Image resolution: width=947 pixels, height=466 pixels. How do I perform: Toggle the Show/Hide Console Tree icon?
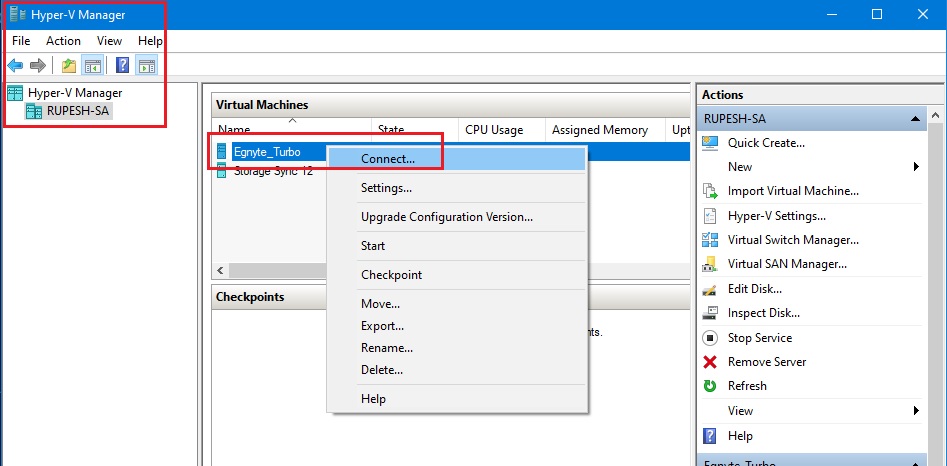coord(92,65)
